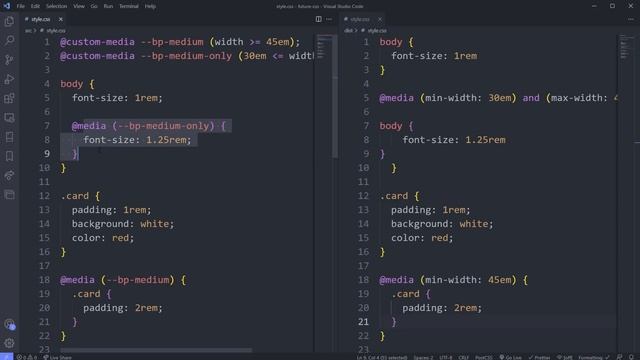Click '@custom-media --bp-medium' on line 1 left
This screenshot has height=360, width=640.
pos(131,42)
